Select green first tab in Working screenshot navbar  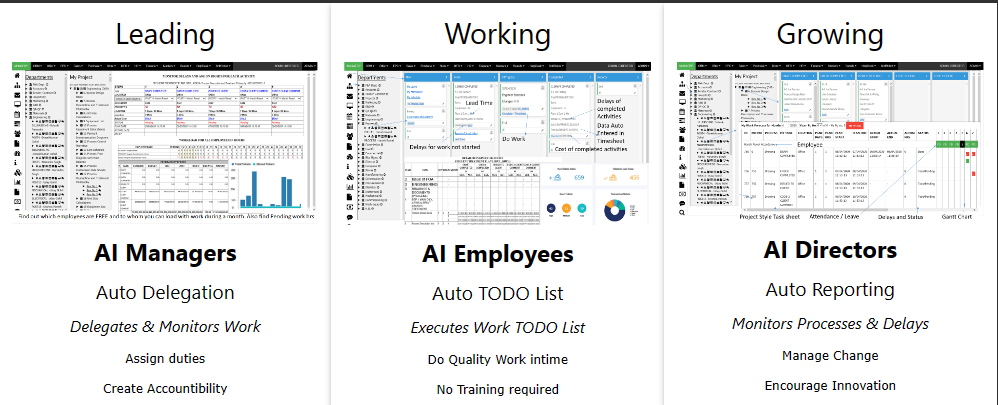click(x=353, y=66)
